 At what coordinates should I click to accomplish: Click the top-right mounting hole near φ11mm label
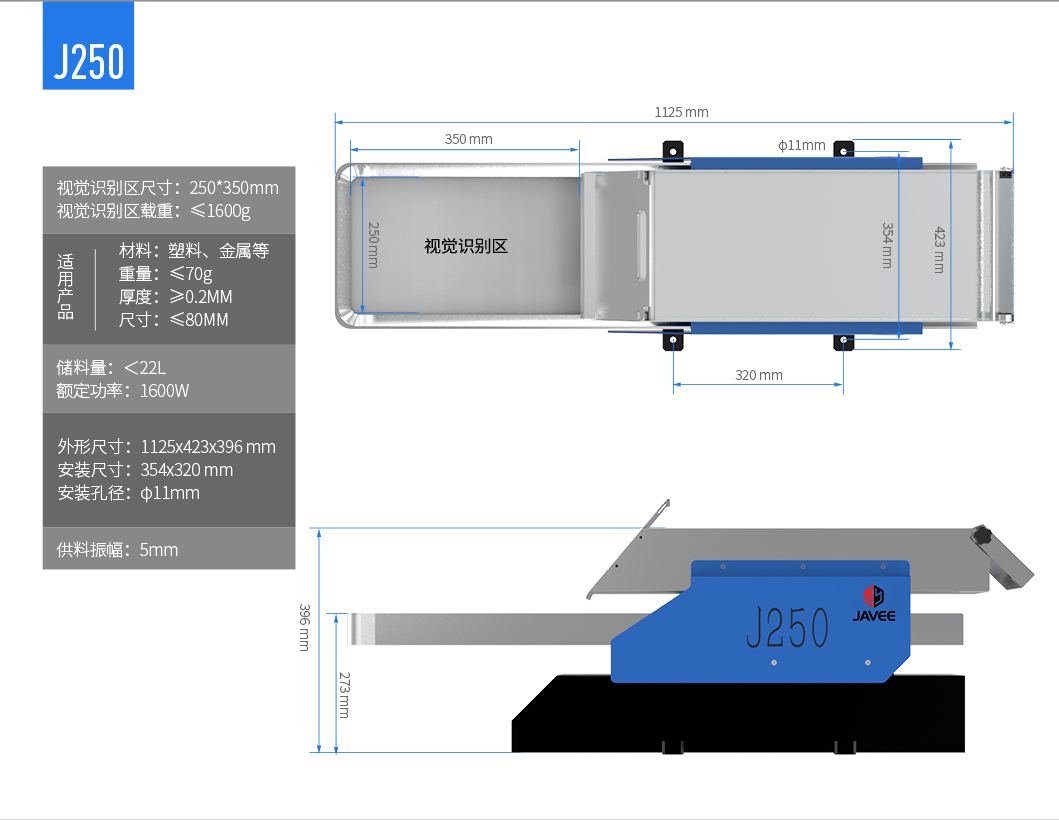coord(845,150)
